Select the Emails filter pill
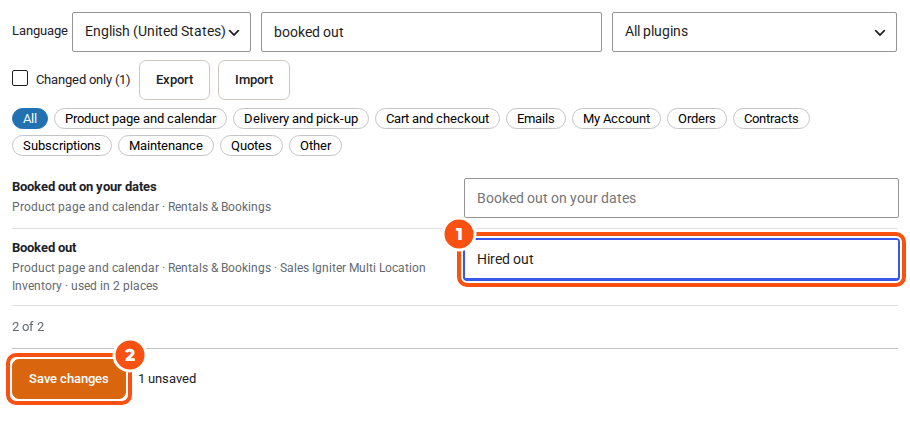The height and width of the screenshot is (421, 910). click(x=536, y=118)
